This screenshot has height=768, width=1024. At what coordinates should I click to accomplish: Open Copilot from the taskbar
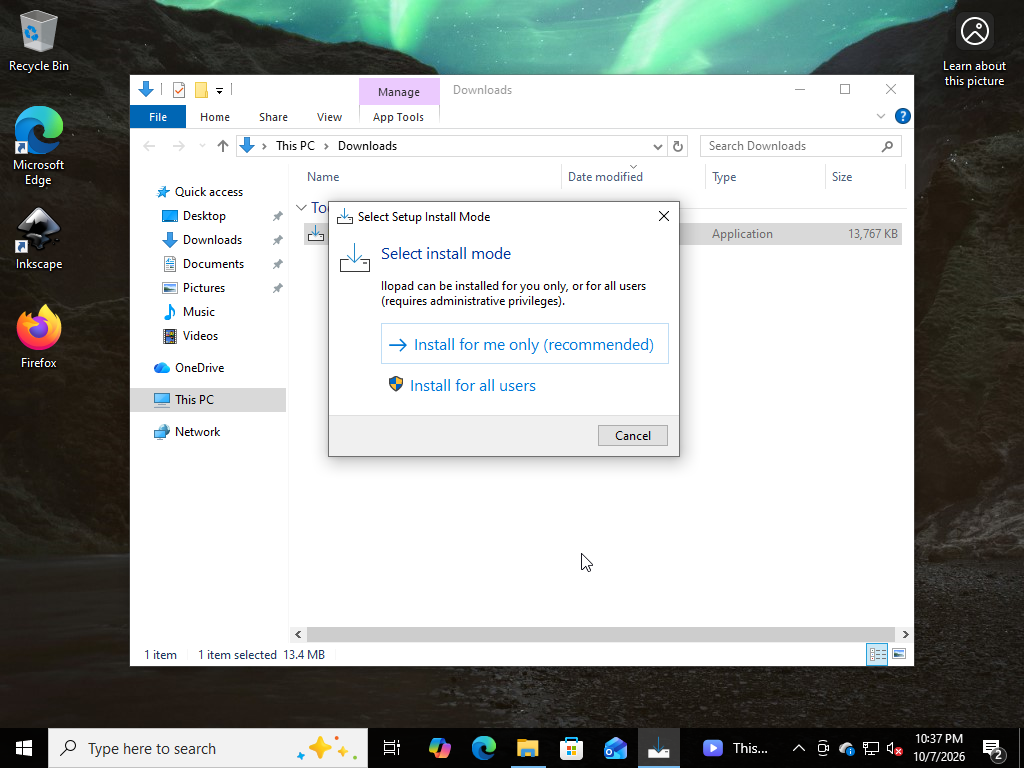pyautogui.click(x=440, y=748)
